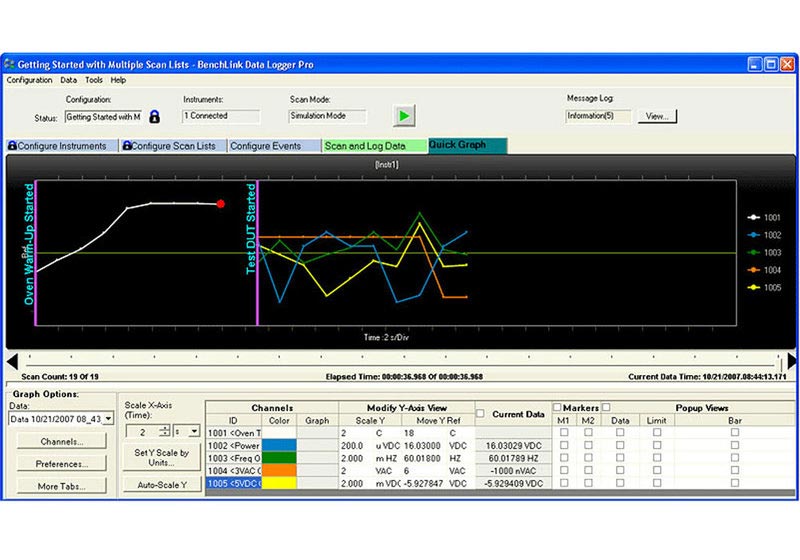
Task: Select channel row 1003 <Freq O
Action: pyautogui.click(x=234, y=457)
